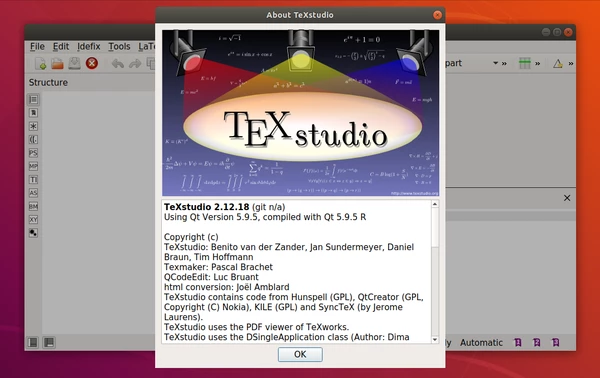Image resolution: width=600 pixels, height=378 pixels.
Task: Select the XY sidebar panel icon
Action: [33, 220]
